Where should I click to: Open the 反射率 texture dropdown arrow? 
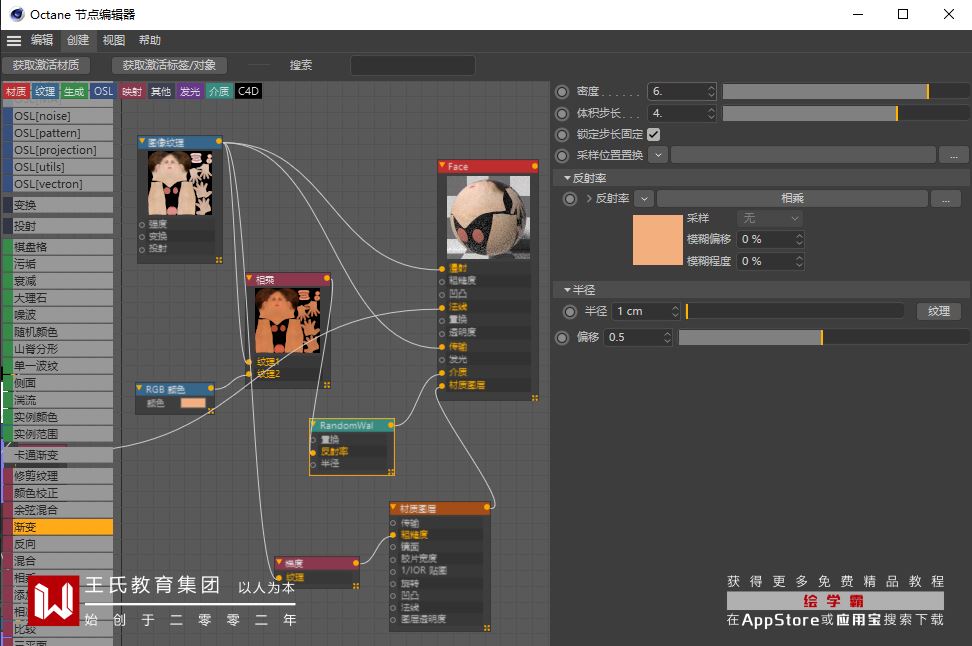644,198
